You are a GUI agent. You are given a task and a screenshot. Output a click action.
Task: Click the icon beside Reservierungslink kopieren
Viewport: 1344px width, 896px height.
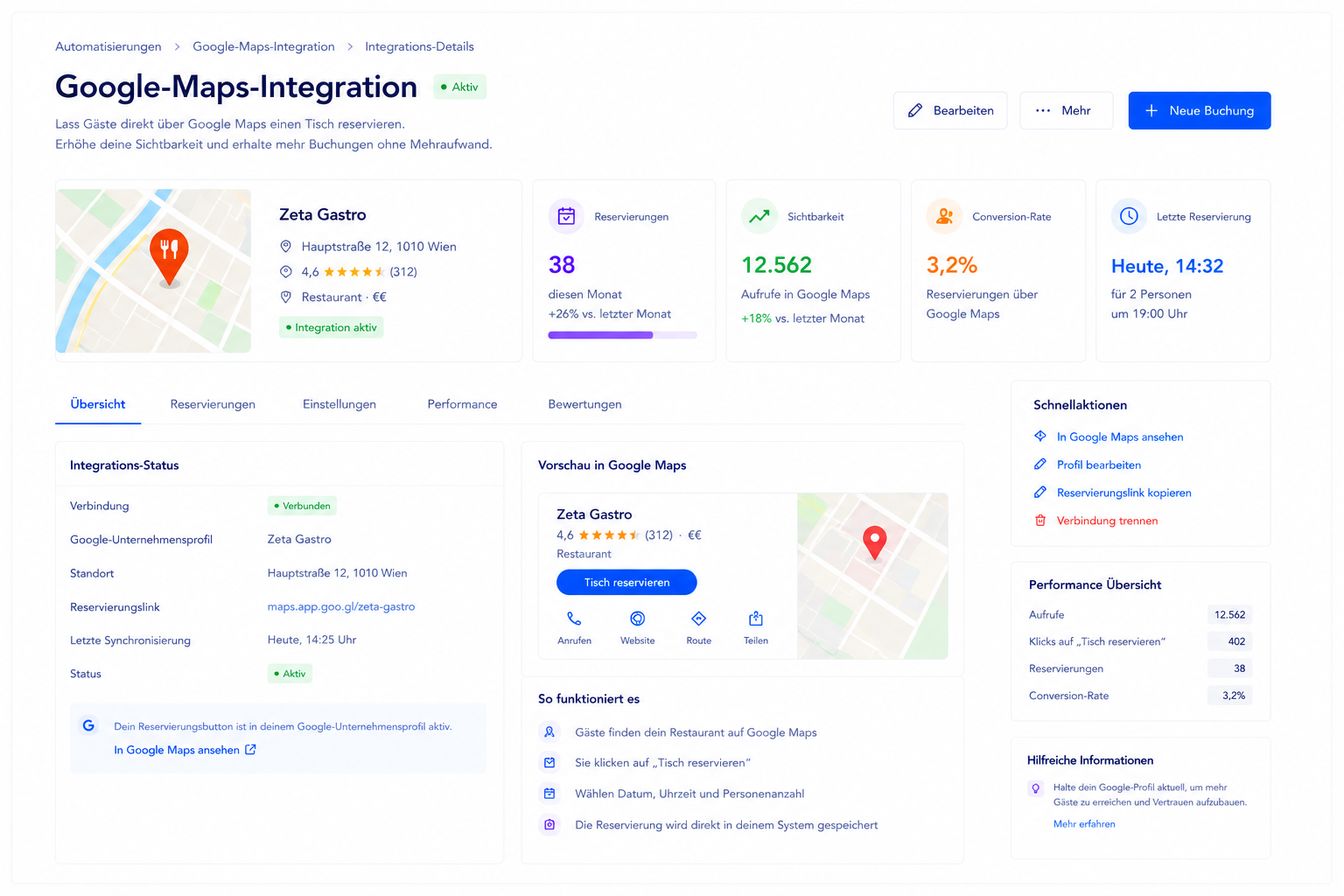point(1040,493)
